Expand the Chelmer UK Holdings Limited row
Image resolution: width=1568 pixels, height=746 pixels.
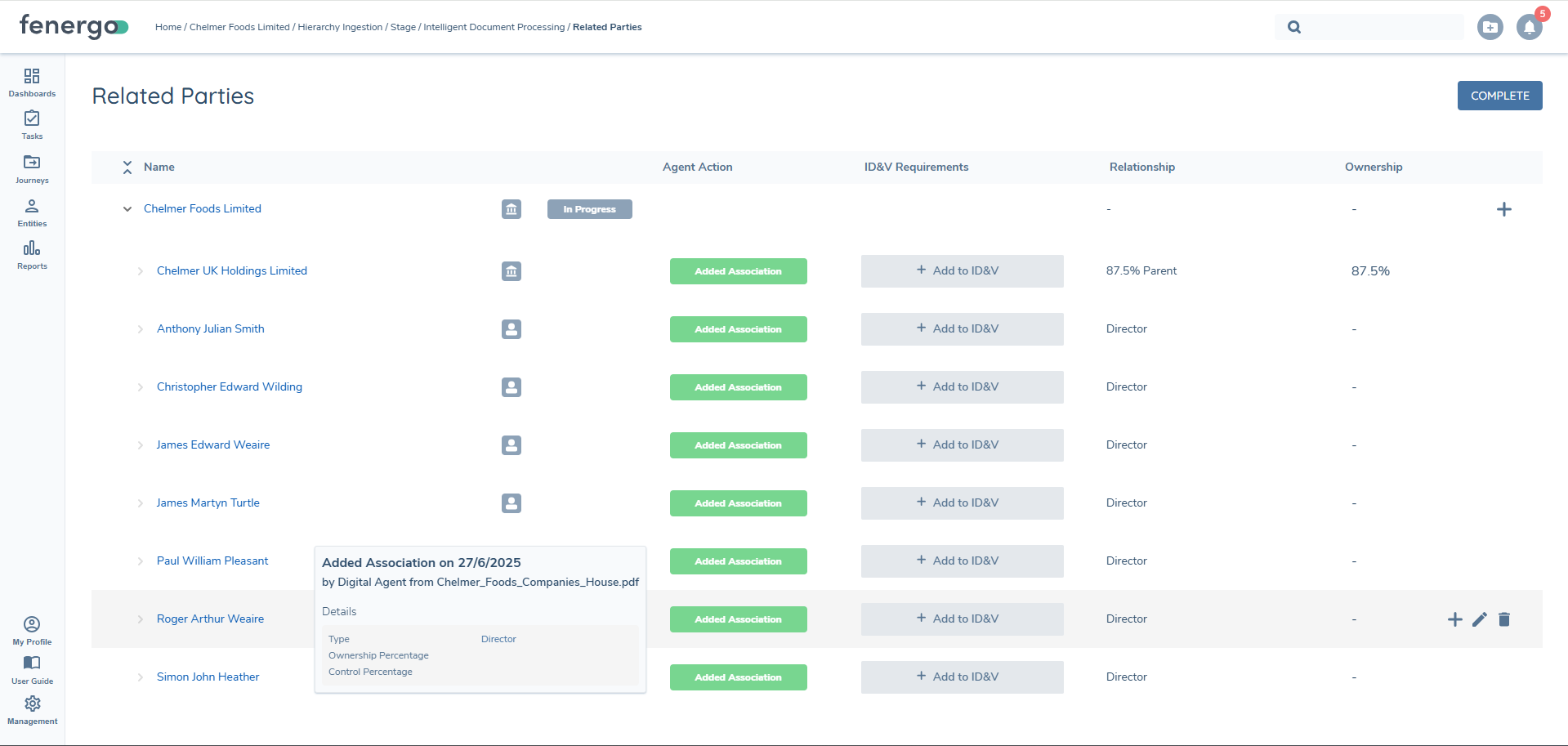tap(140, 271)
